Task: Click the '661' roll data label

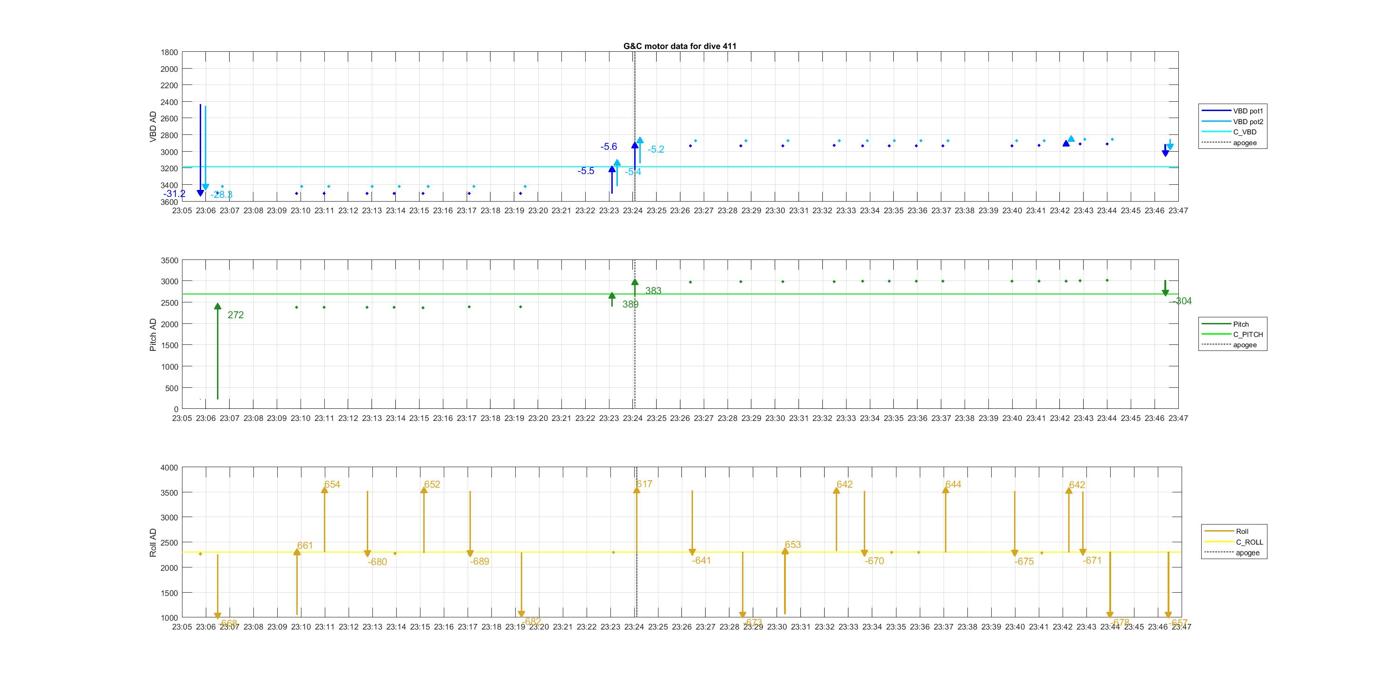Action: 305,546
